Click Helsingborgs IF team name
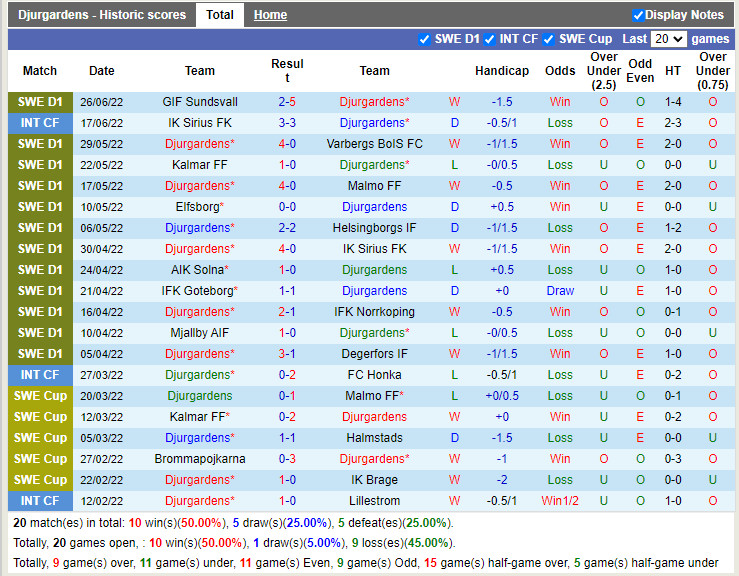This screenshot has width=739, height=576. click(x=374, y=228)
